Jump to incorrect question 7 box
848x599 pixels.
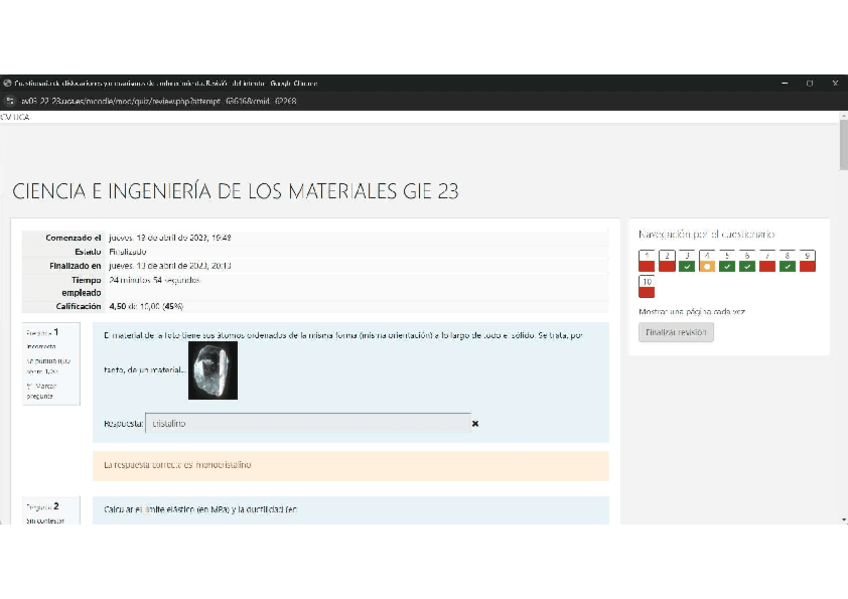(x=767, y=261)
